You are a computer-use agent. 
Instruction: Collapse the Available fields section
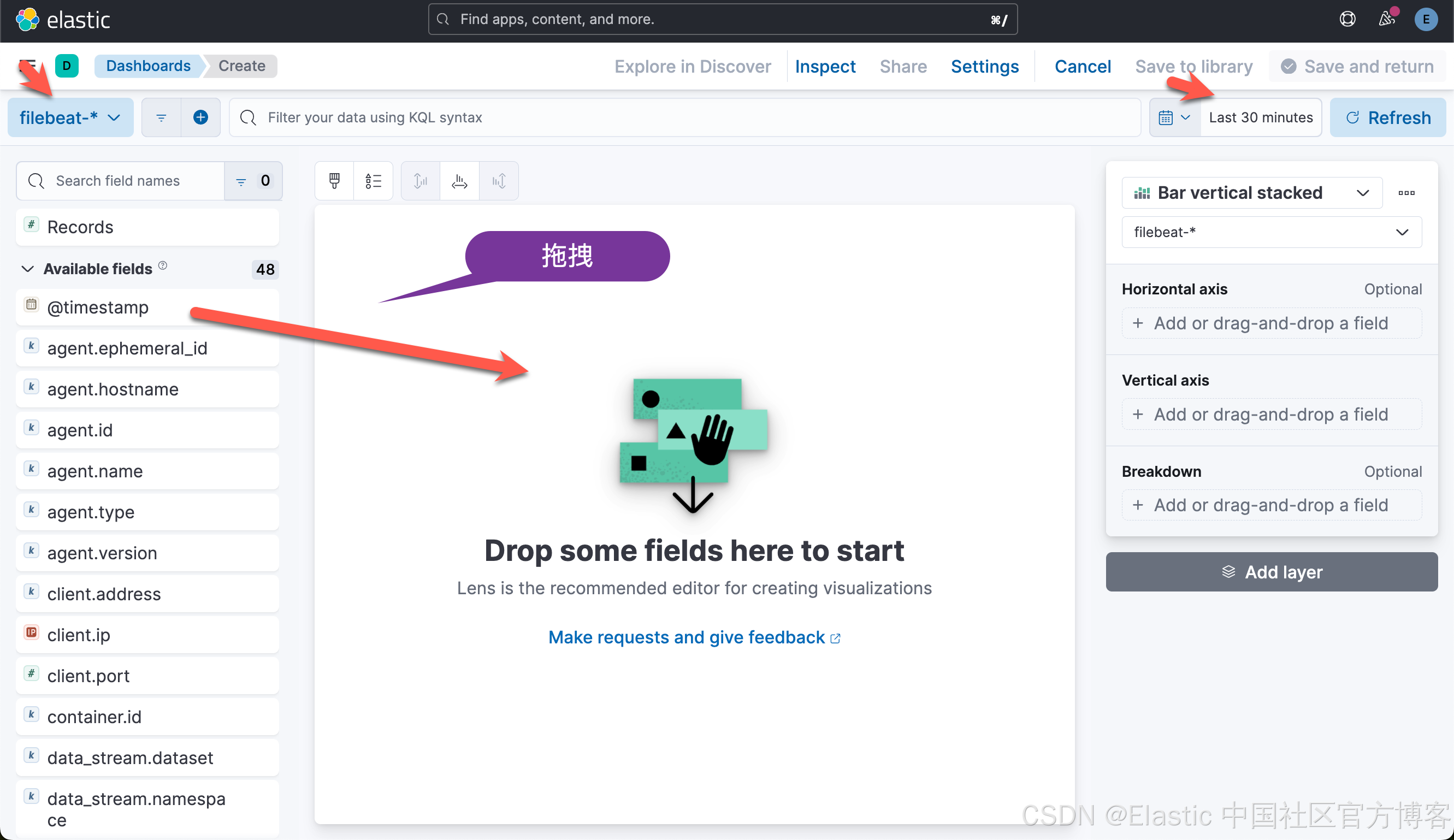pyautogui.click(x=28, y=269)
